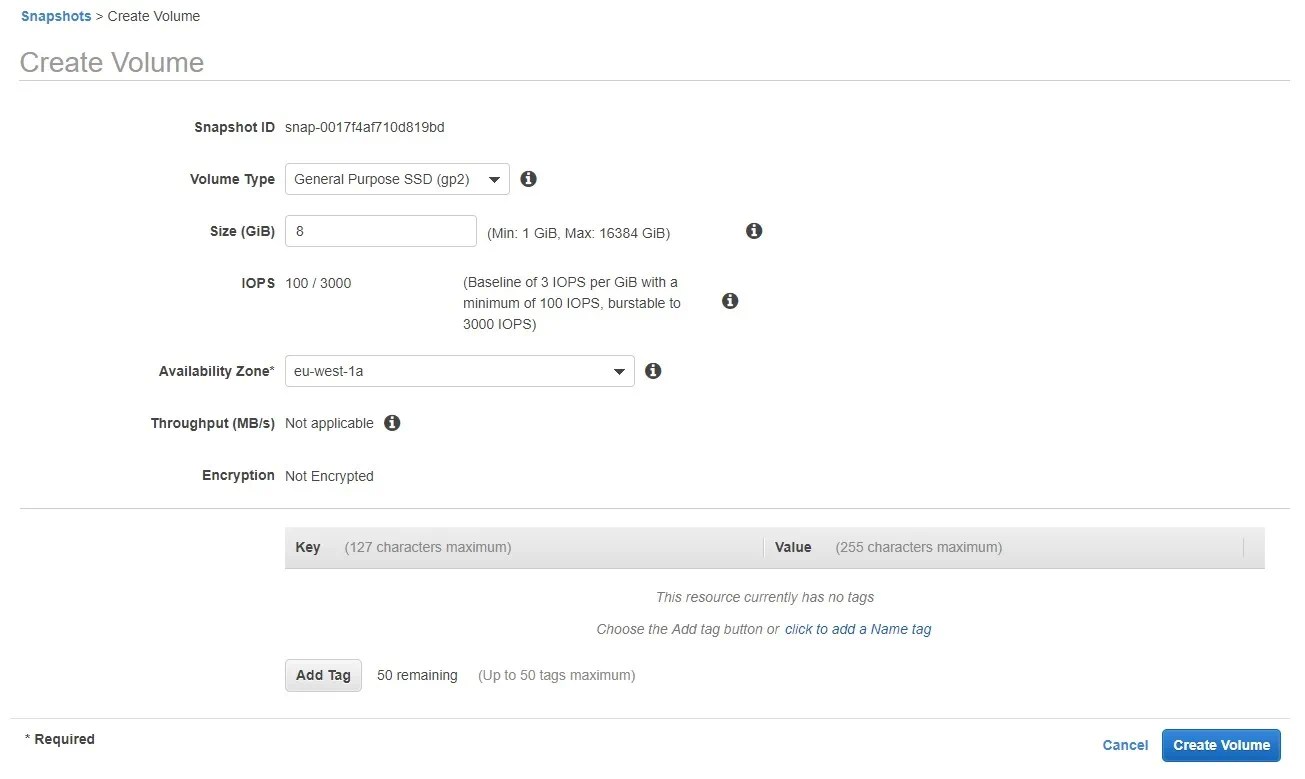The image size is (1305, 779).
Task: Click the Volume Type dropdown arrow
Action: click(x=494, y=179)
